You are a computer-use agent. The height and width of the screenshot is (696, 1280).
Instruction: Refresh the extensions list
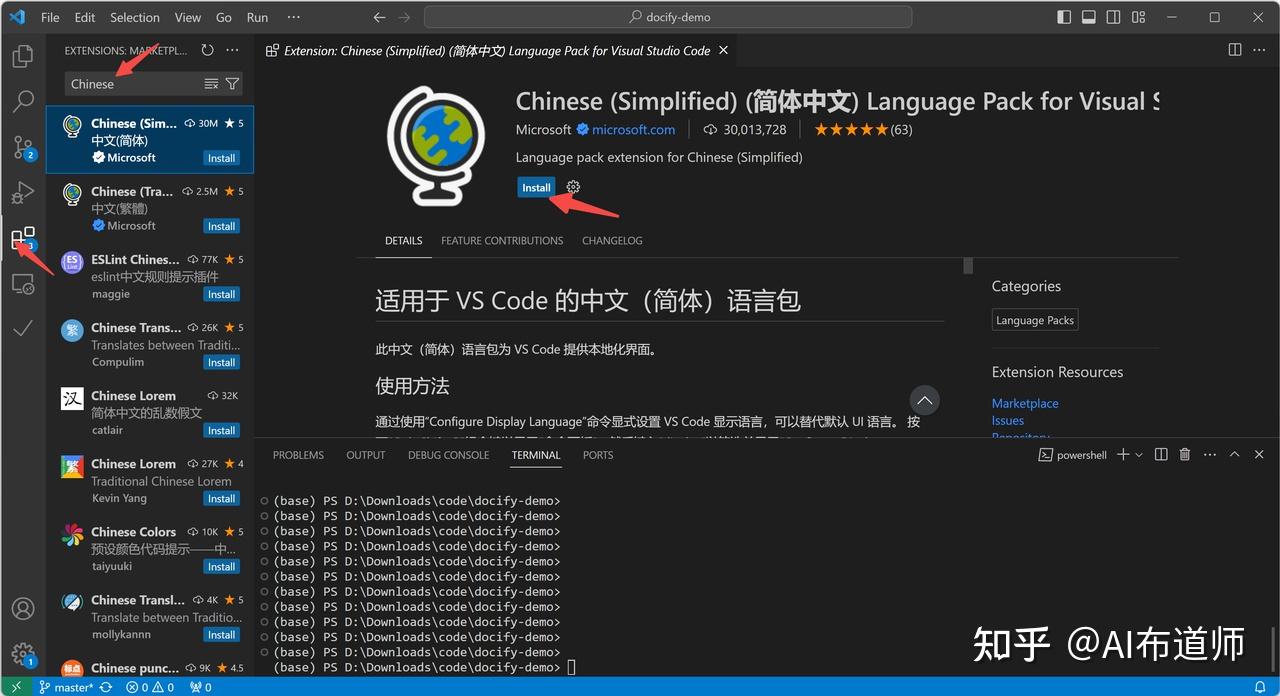point(207,50)
